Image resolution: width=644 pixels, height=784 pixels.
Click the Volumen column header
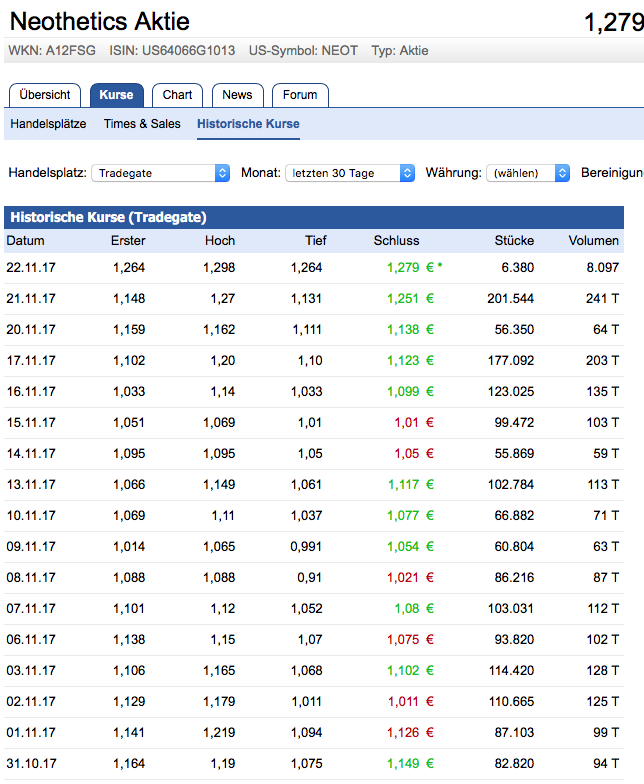(594, 241)
